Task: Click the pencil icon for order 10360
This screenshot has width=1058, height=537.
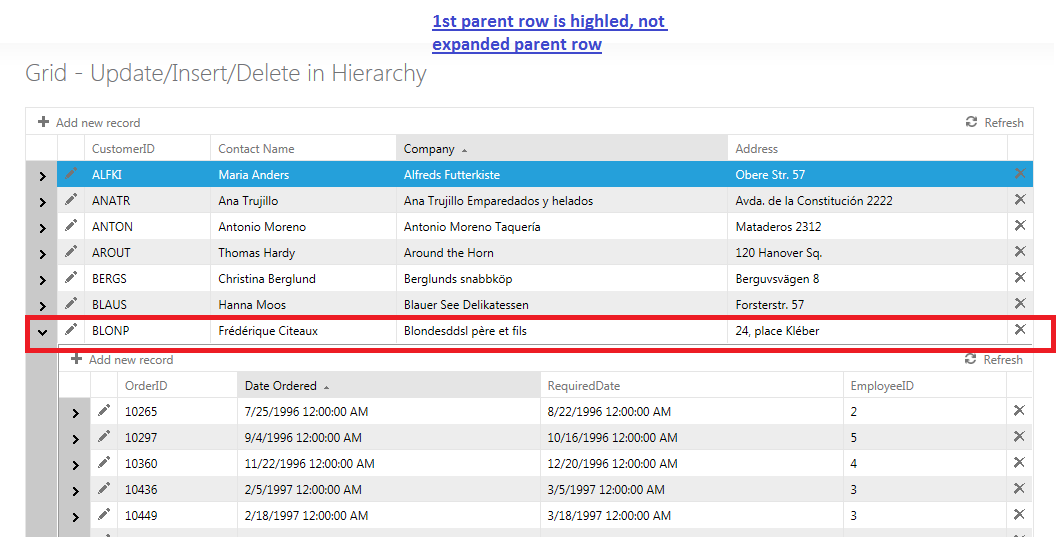Action: point(104,462)
